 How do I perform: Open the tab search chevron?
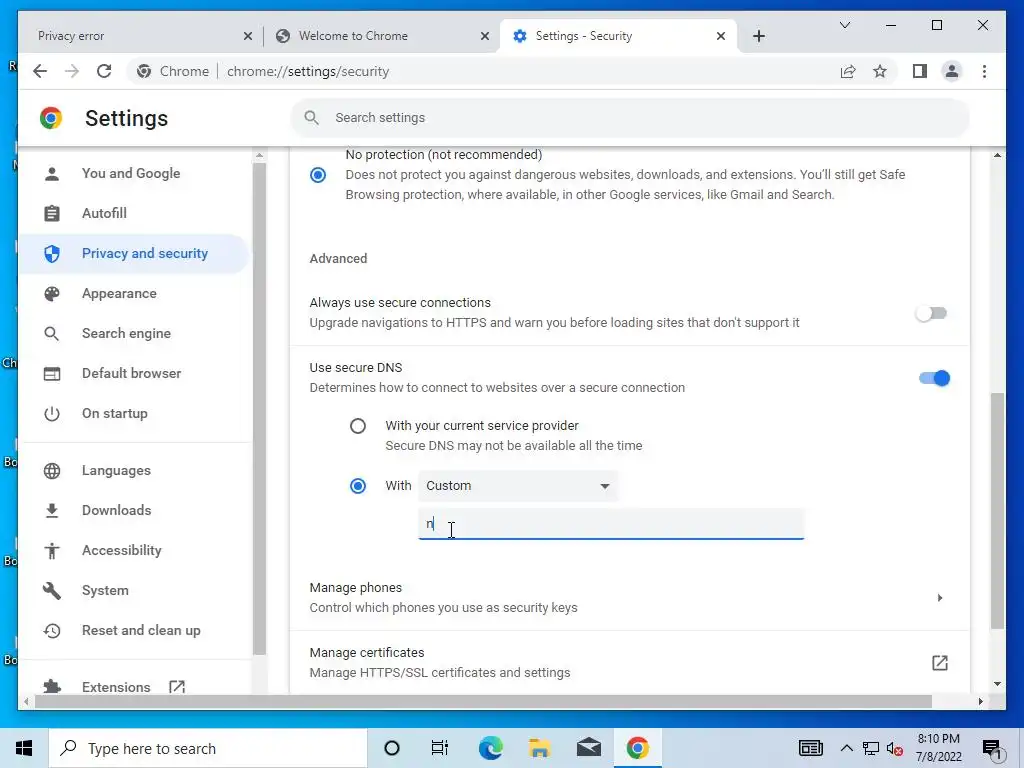[x=844, y=25]
